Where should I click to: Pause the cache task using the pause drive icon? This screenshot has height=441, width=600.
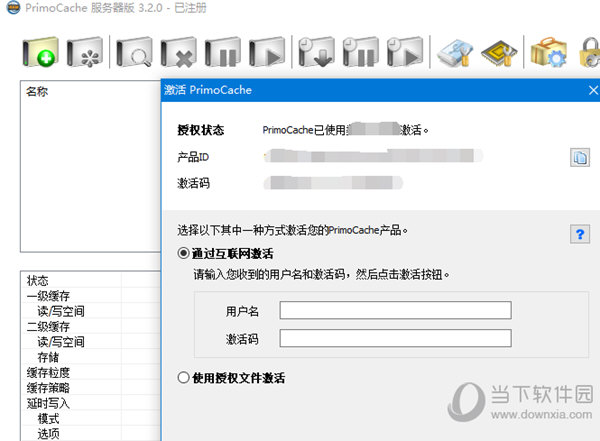[x=223, y=52]
